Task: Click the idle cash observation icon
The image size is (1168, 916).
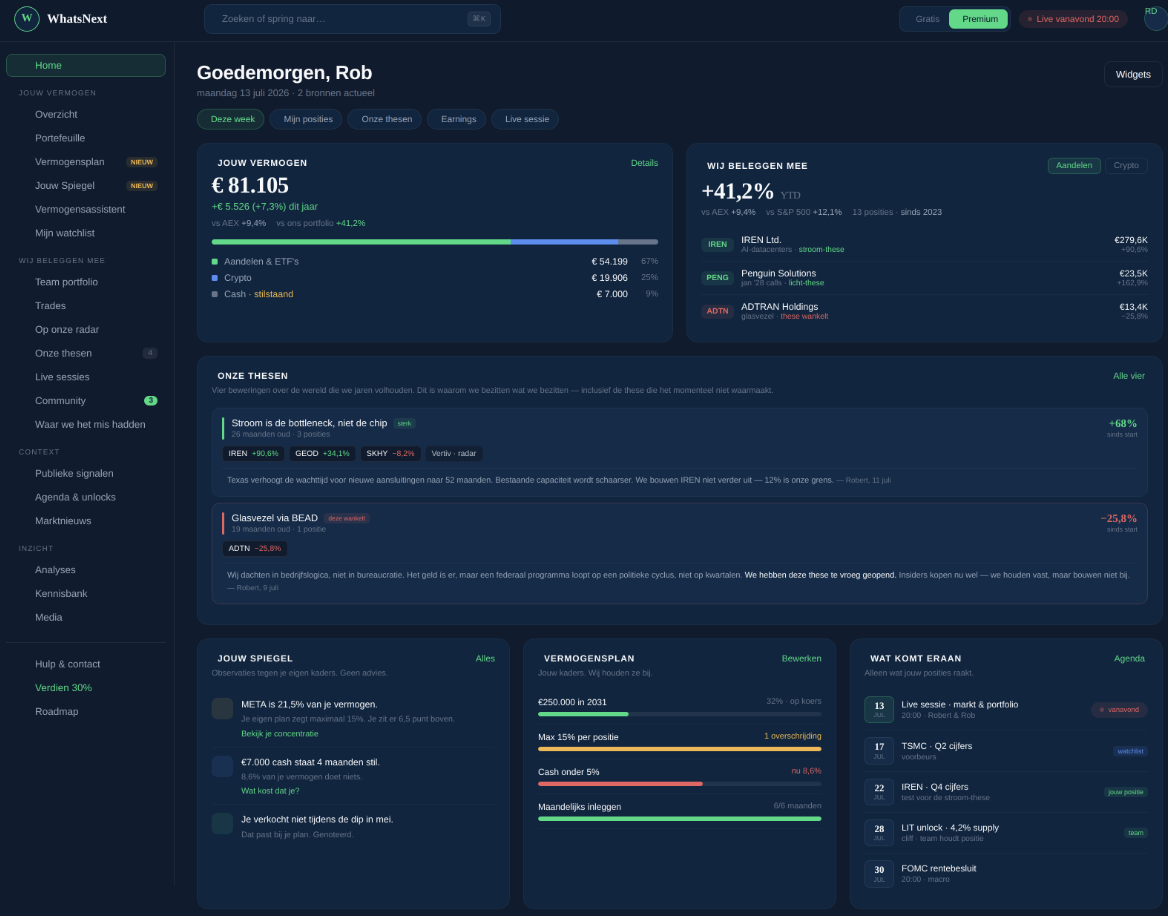Action: pos(222,766)
